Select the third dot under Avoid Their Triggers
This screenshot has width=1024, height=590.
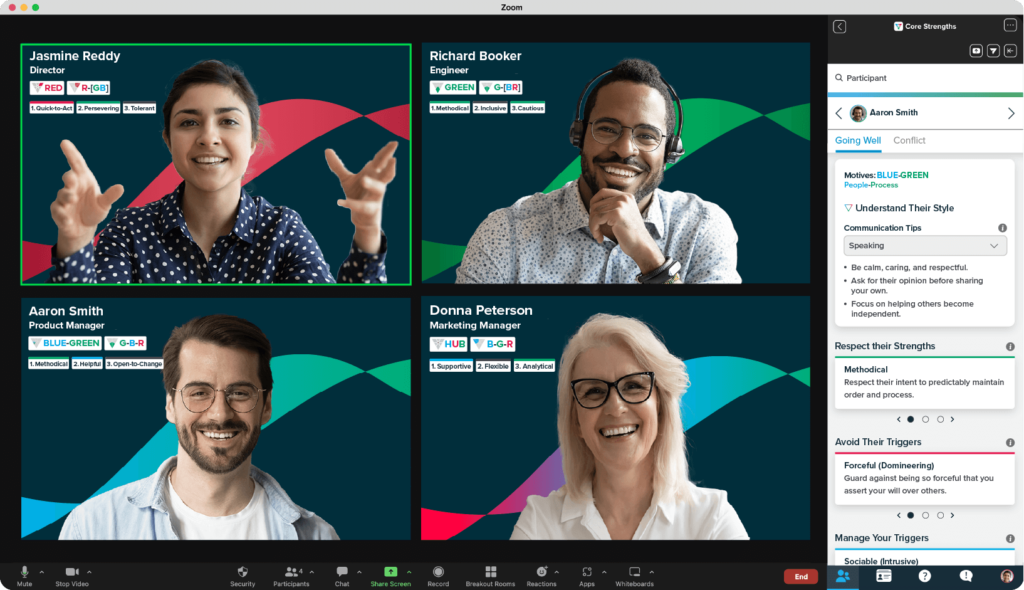(x=940, y=516)
